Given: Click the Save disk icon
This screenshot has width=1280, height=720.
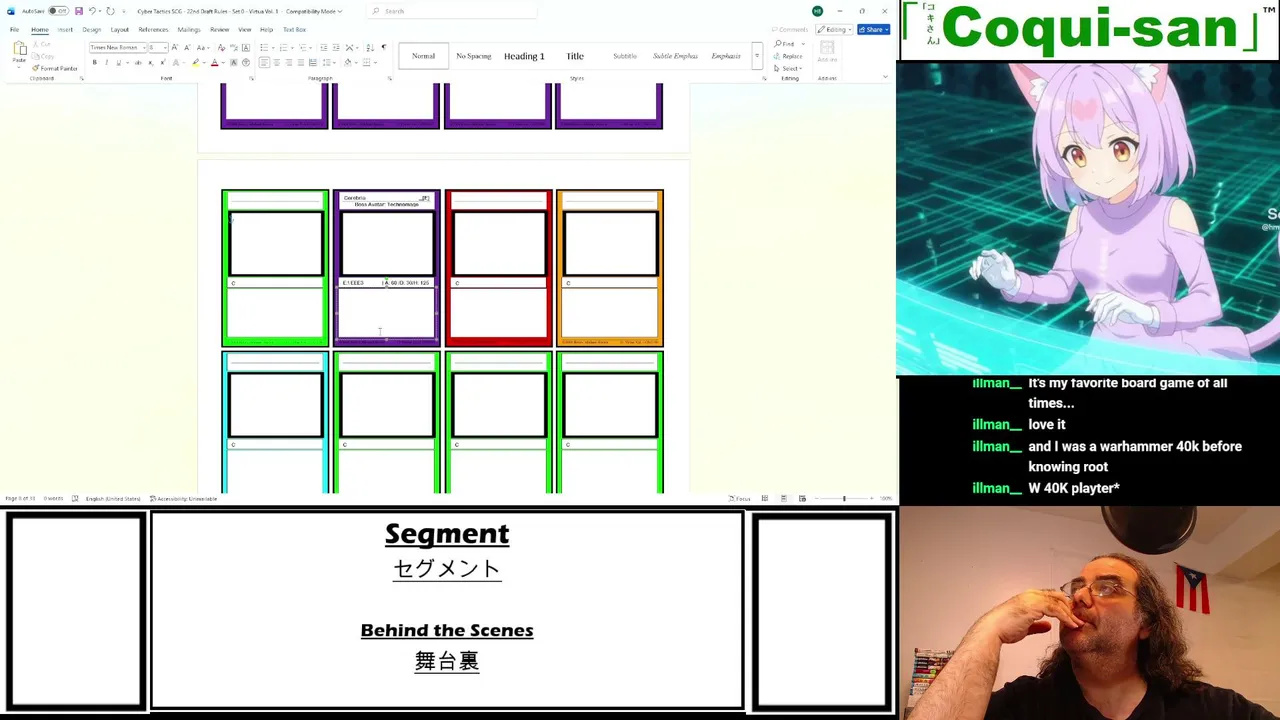Looking at the screenshot, I should pyautogui.click(x=79, y=11).
